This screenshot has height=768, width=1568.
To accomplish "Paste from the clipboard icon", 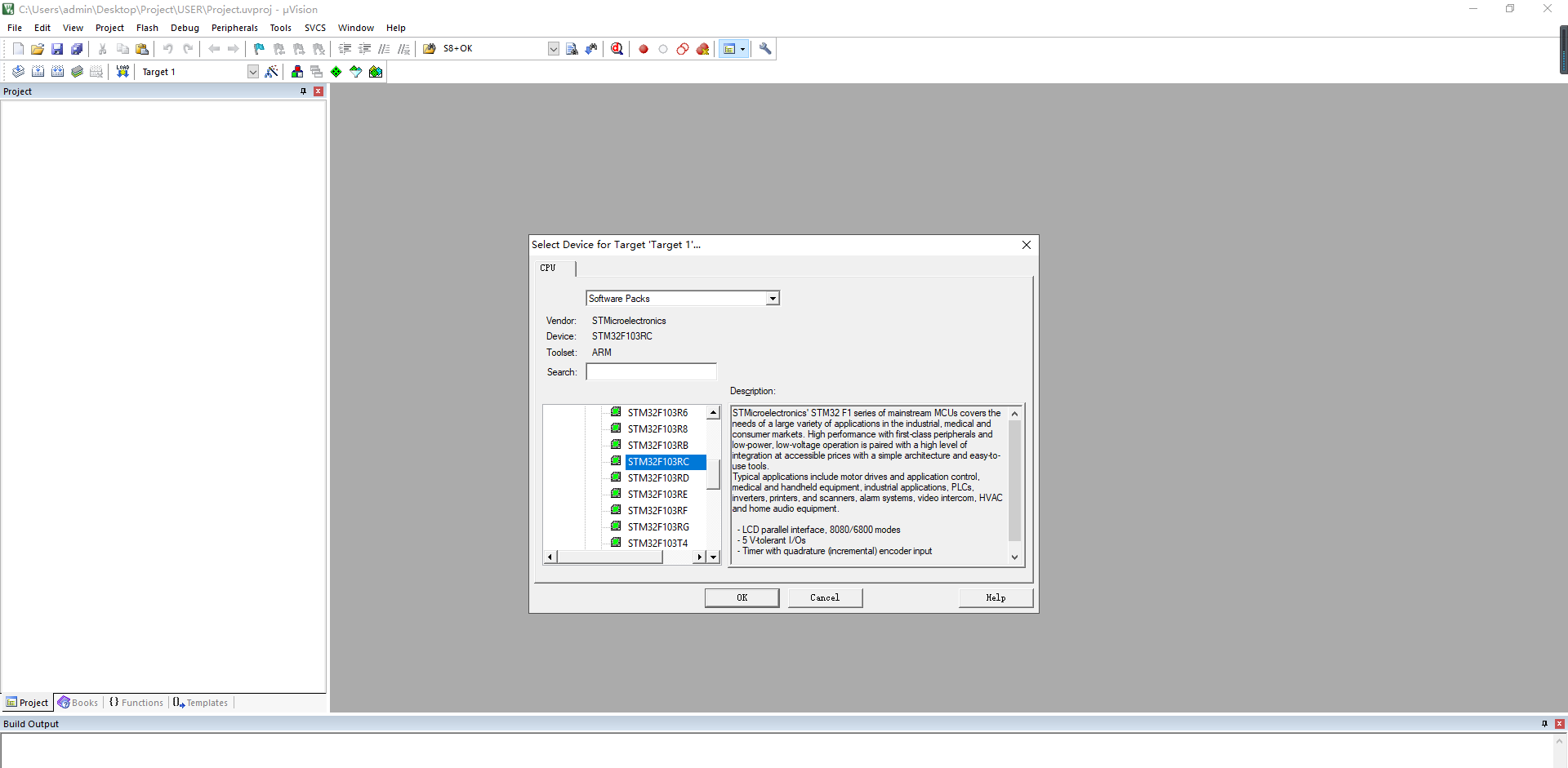I will 142,49.
